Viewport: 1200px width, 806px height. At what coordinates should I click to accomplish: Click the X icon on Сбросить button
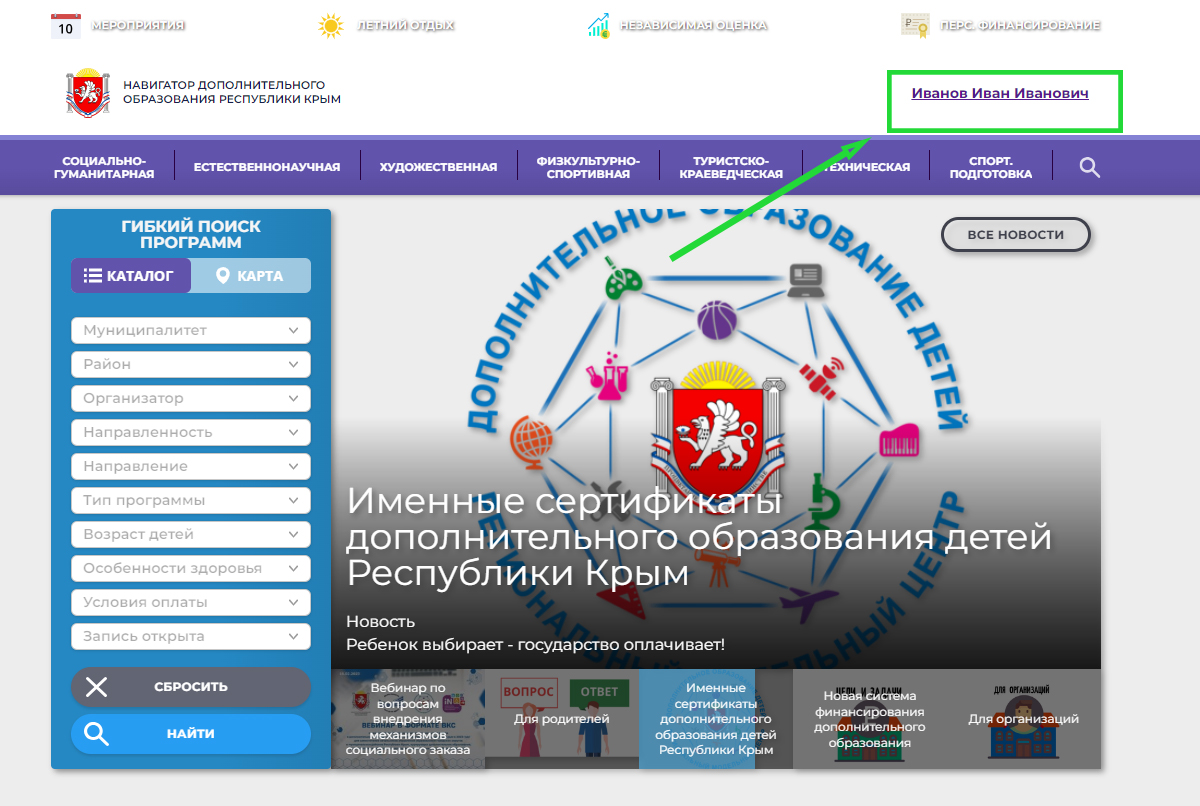(97, 687)
